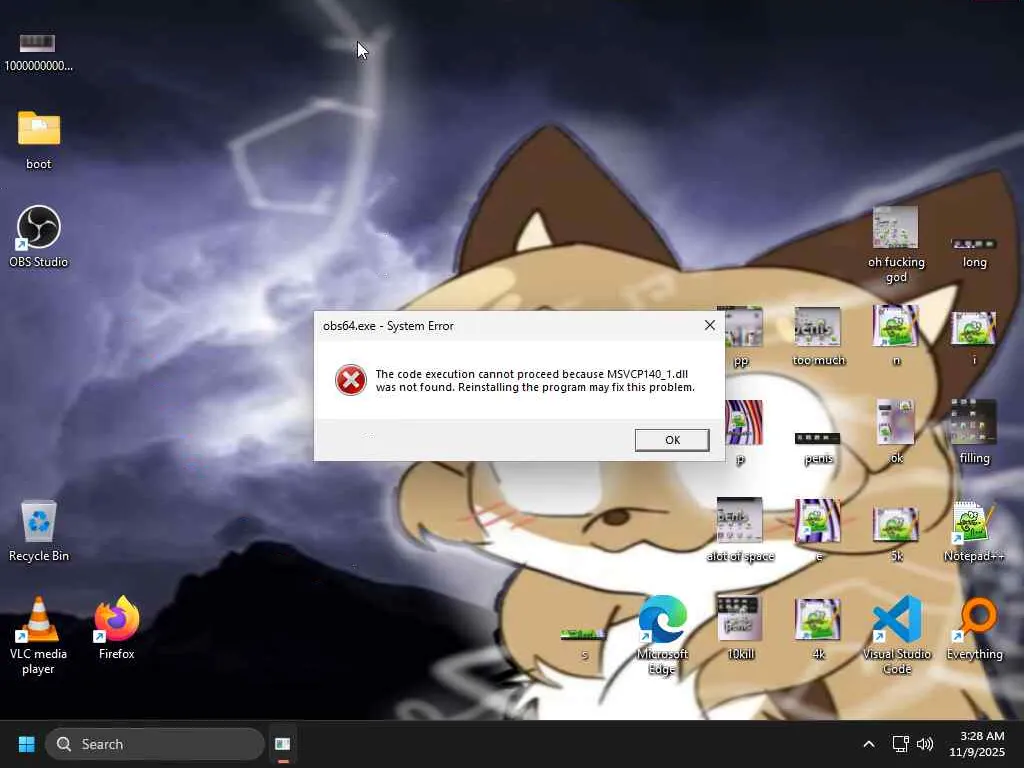
Task: Select the Microsoft Edge desktop shortcut
Action: click(662, 635)
